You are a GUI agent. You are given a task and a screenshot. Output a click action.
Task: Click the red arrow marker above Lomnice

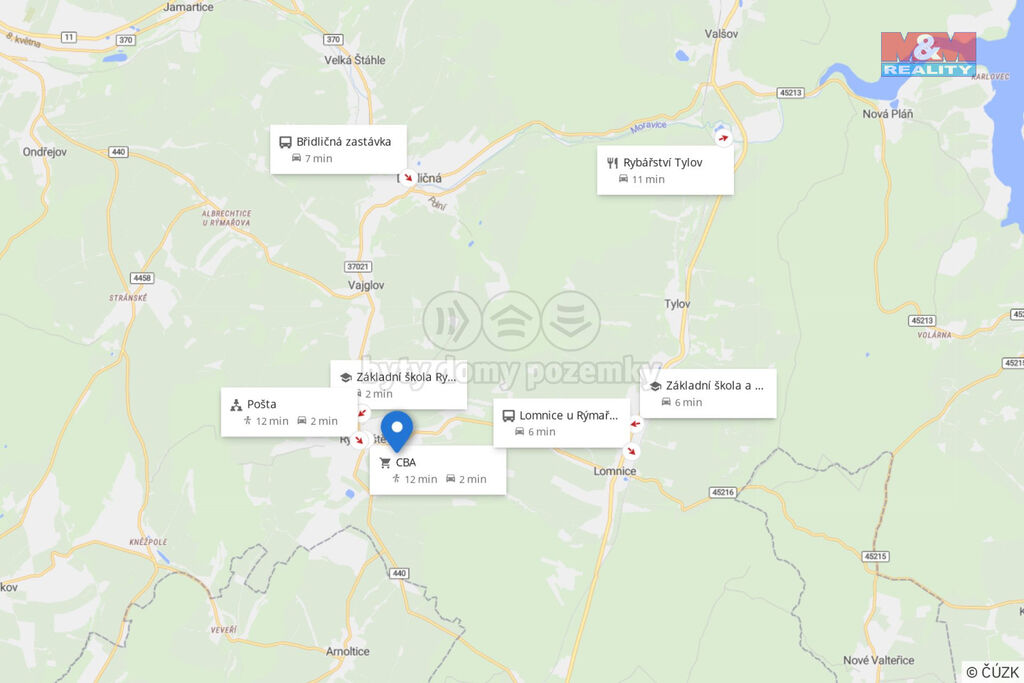[631, 451]
